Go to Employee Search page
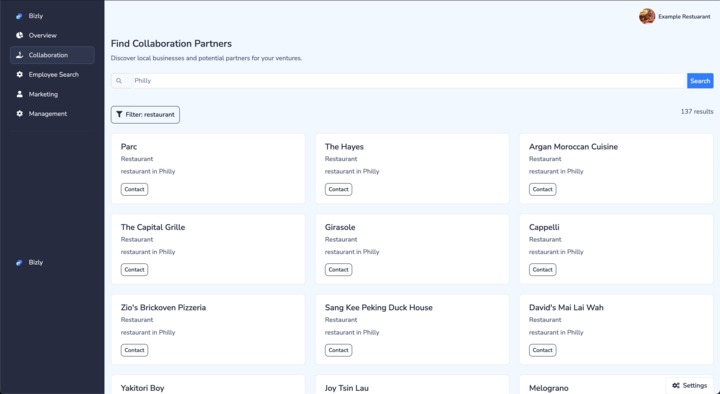The height and width of the screenshot is (394, 720). (x=52, y=74)
